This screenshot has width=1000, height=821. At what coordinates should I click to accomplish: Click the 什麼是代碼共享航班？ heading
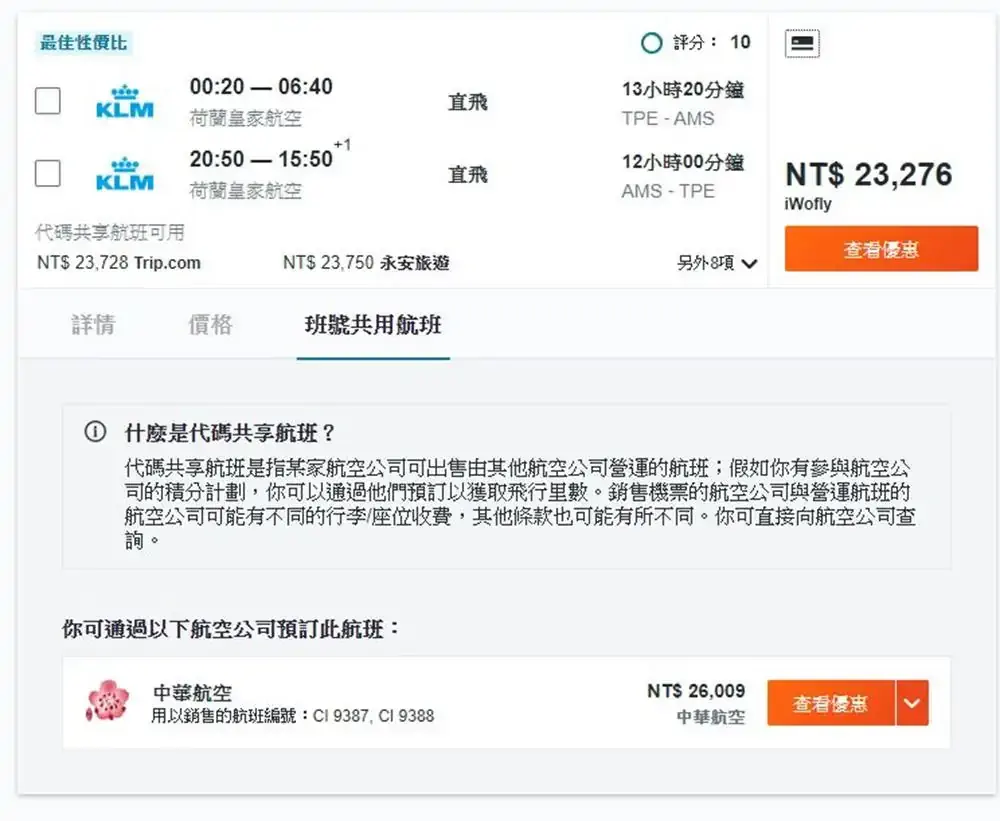pyautogui.click(x=230, y=433)
